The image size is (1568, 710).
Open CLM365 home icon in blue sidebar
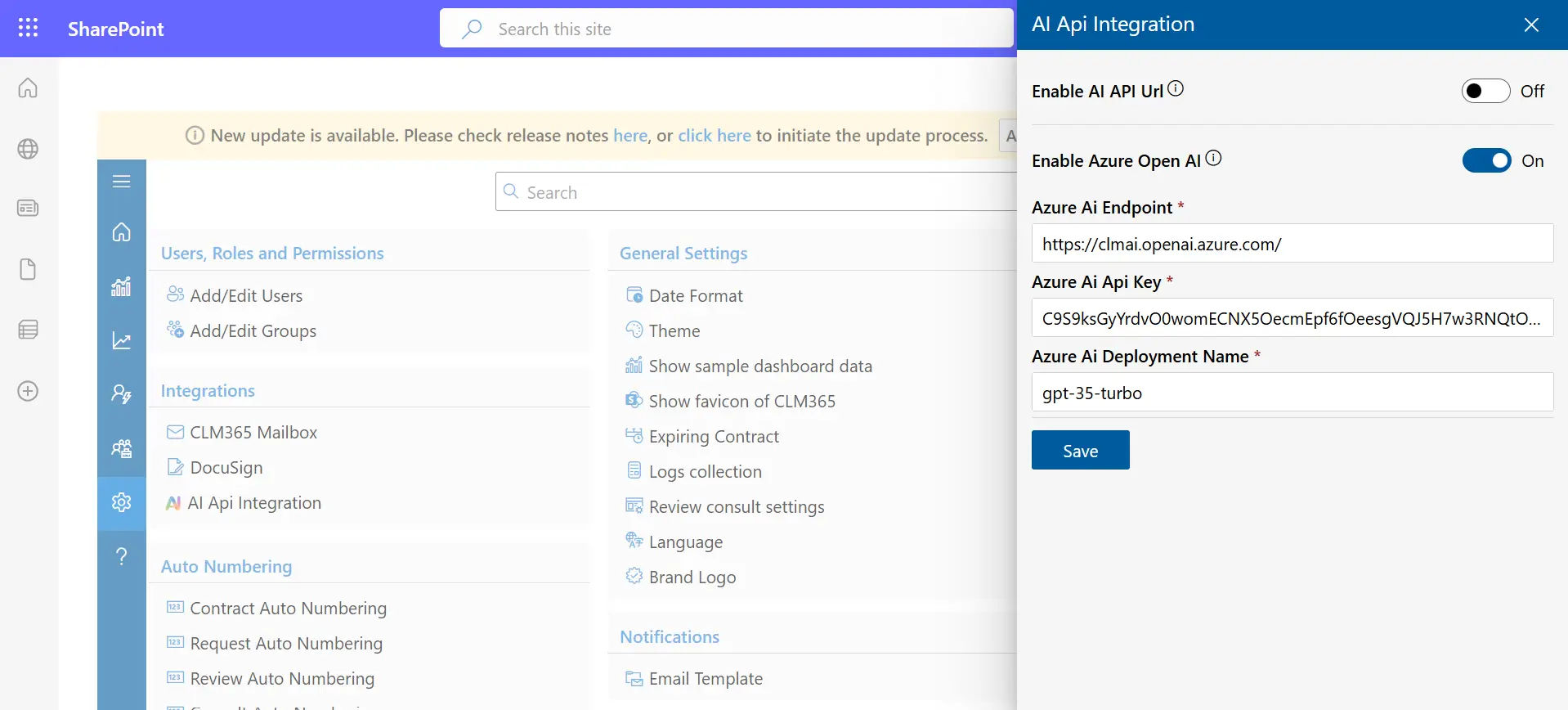122,232
